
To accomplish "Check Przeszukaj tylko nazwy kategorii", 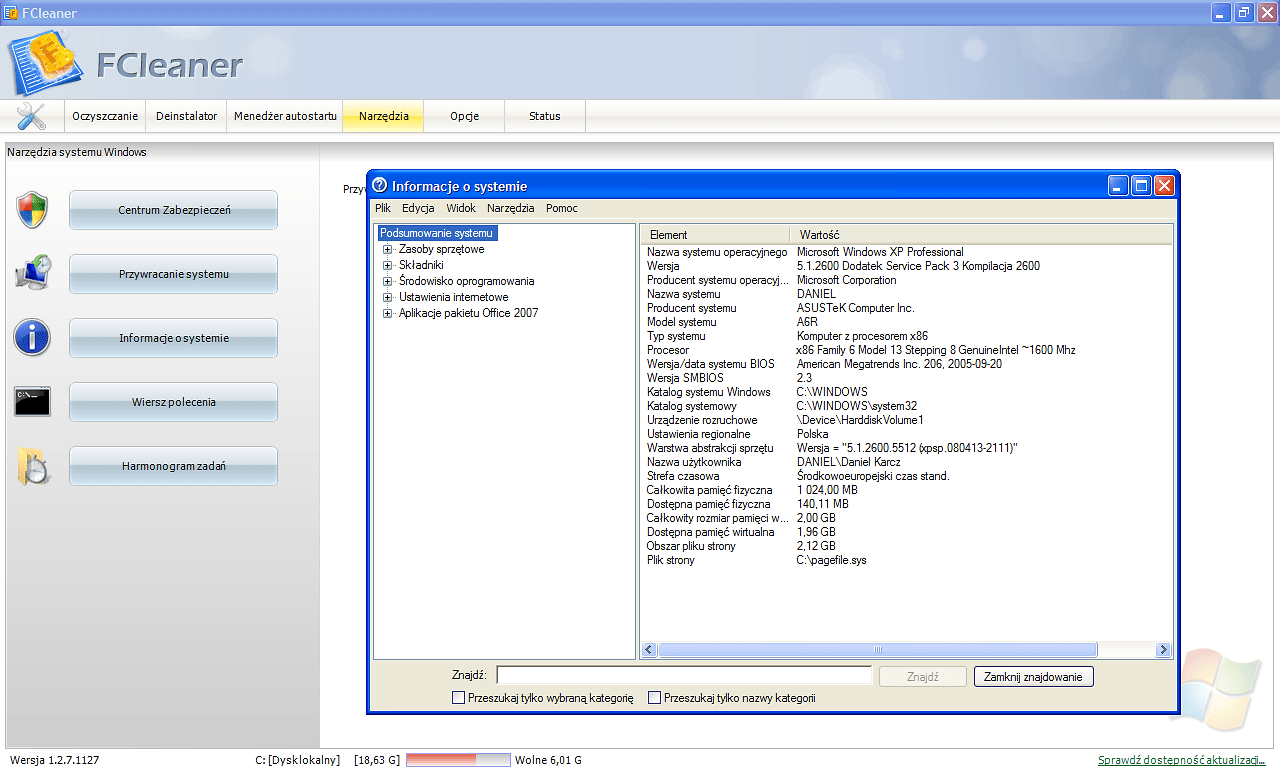I will pyautogui.click(x=655, y=697).
